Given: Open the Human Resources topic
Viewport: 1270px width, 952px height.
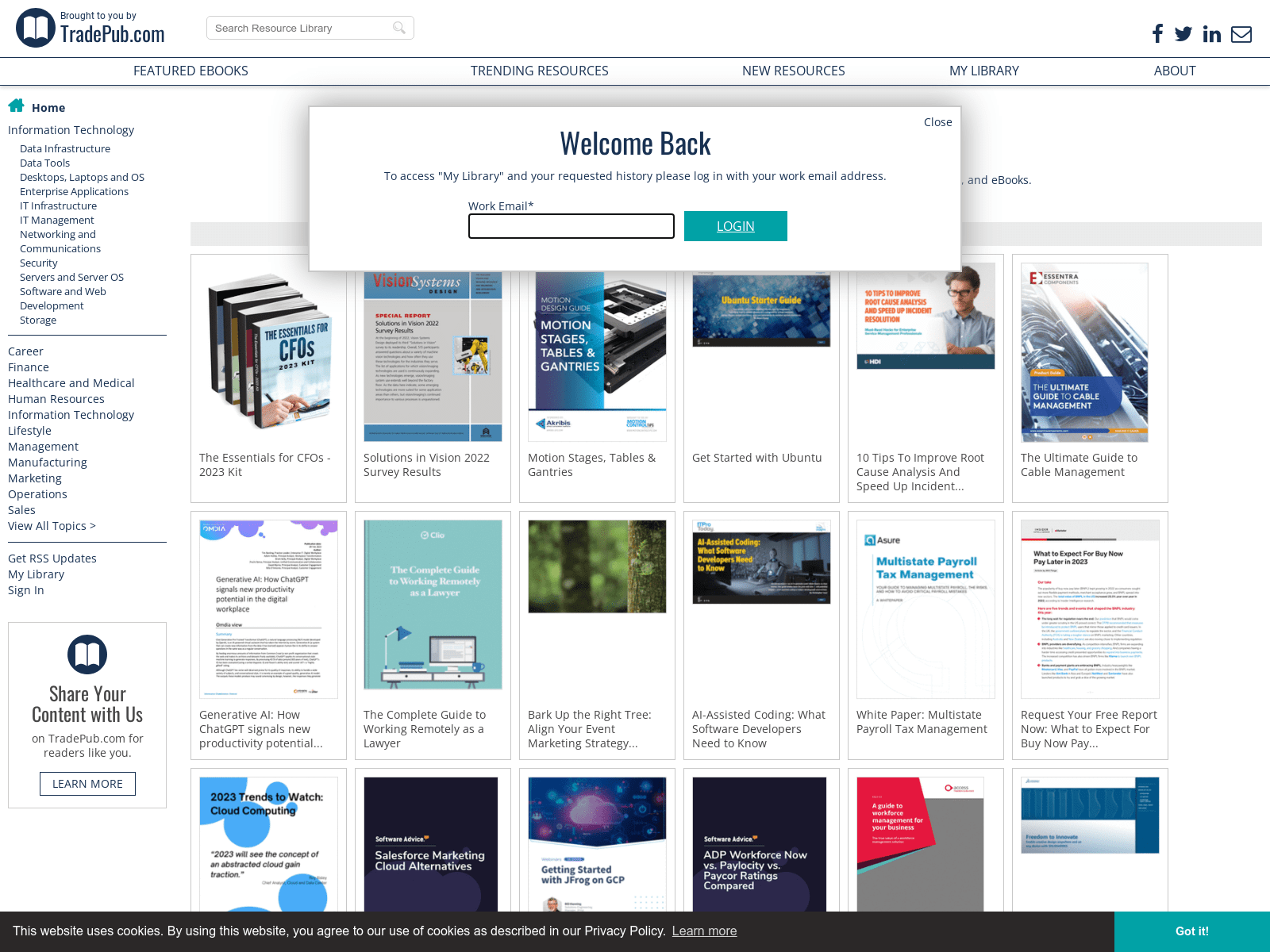Looking at the screenshot, I should click(x=56, y=399).
